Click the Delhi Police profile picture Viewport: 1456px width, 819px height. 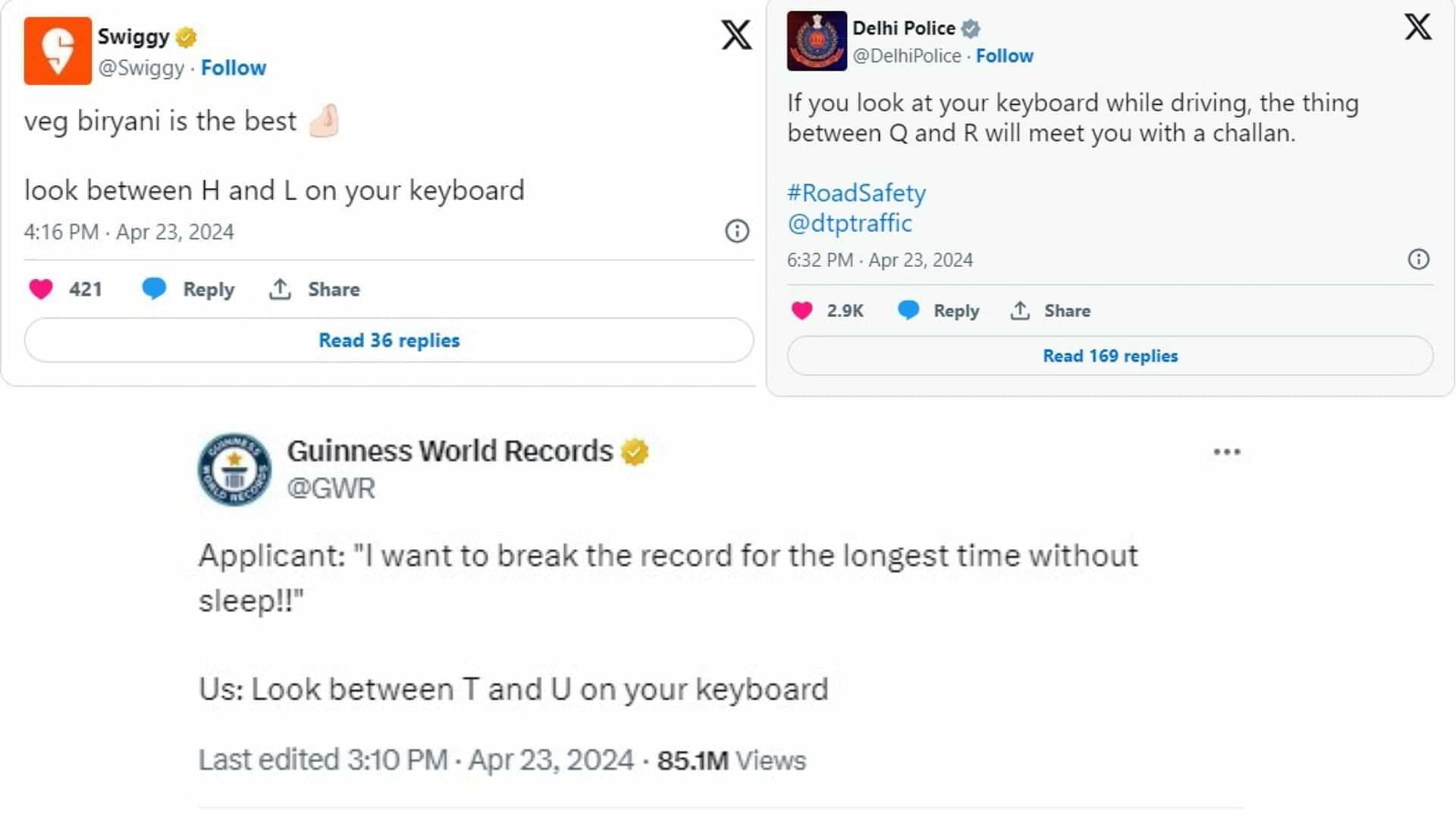816,41
